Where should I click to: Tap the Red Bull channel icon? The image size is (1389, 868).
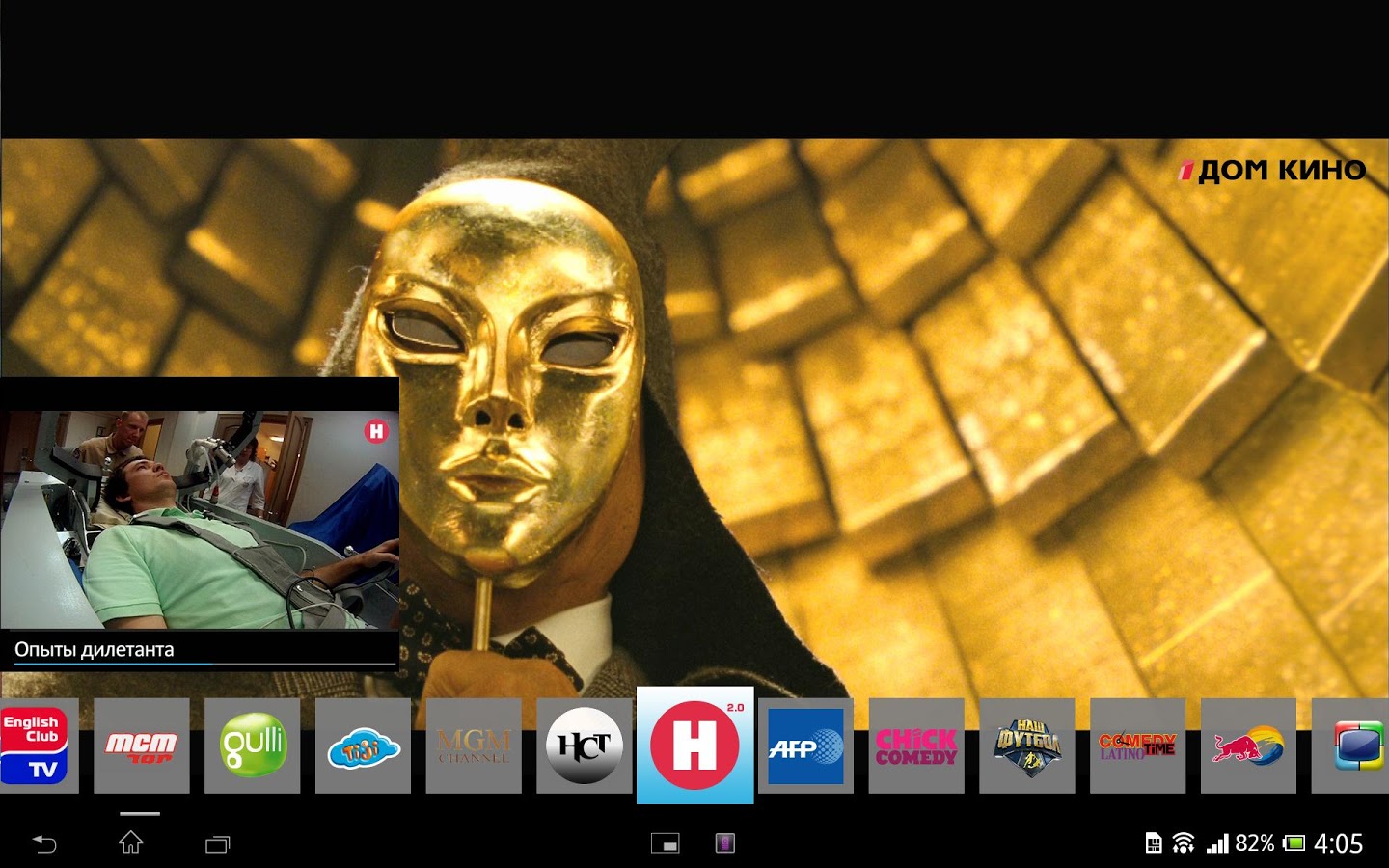1248,746
